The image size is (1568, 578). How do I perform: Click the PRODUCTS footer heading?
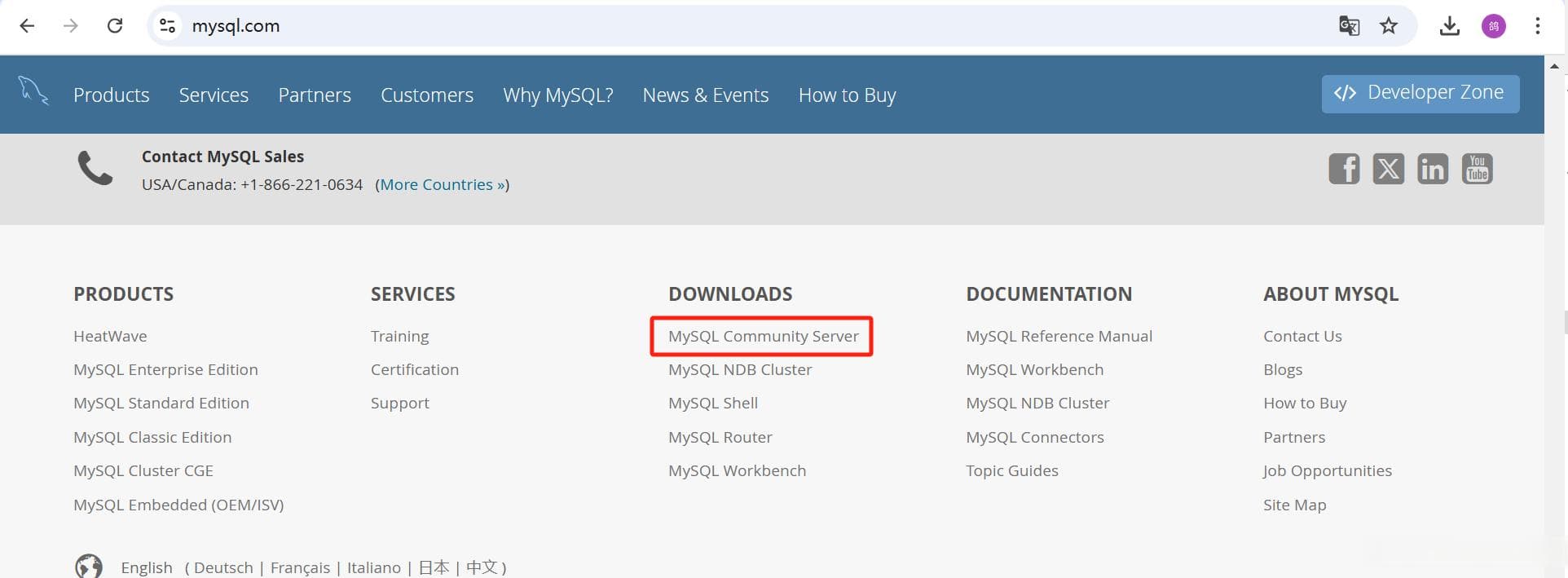(124, 293)
